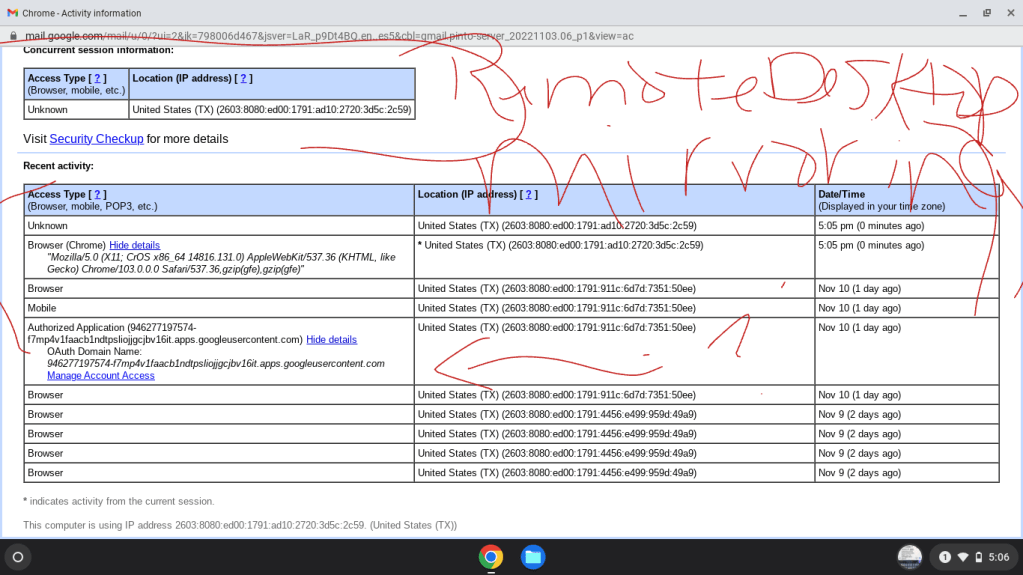The image size is (1023, 575).
Task: Open the round thumbnail preview in the shelf
Action: (909, 556)
